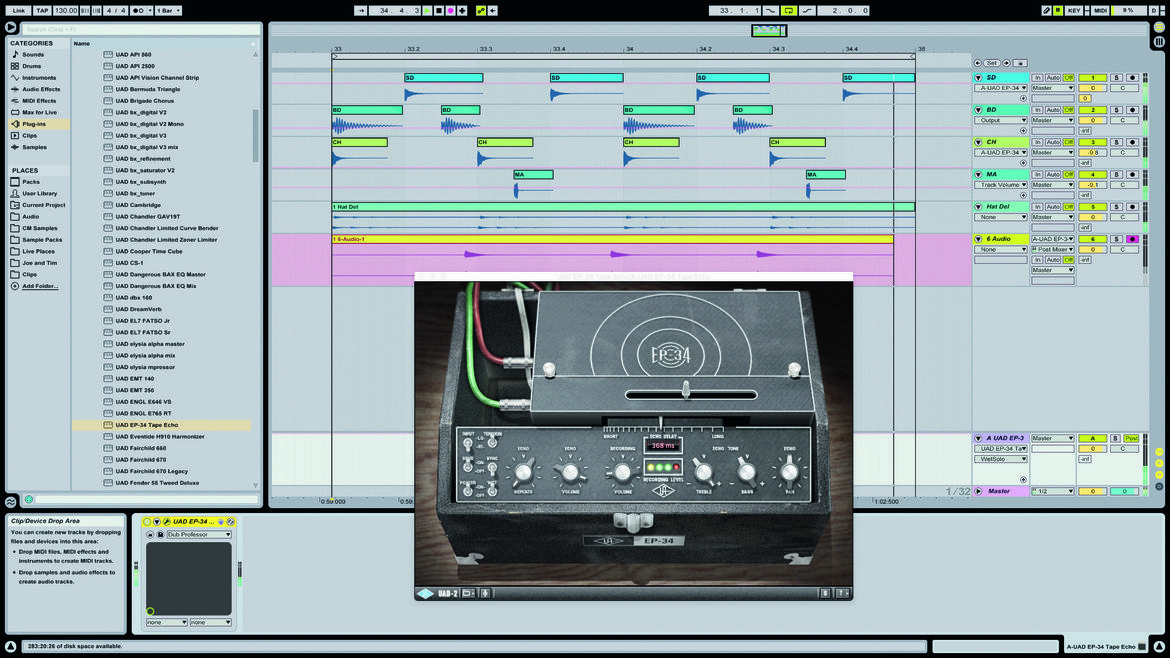Click the browser preview play icon
1170x658 pixels.
10,28
